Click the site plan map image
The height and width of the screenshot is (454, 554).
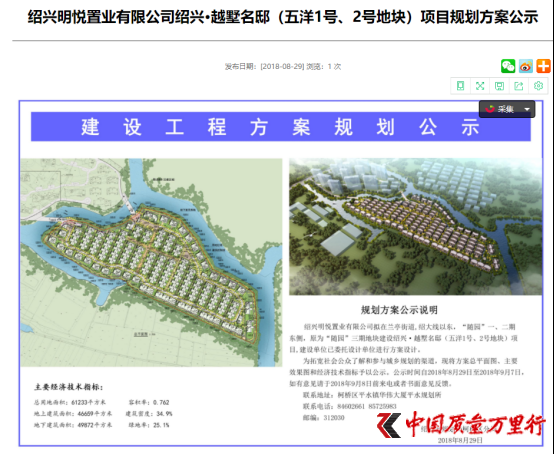pos(151,263)
